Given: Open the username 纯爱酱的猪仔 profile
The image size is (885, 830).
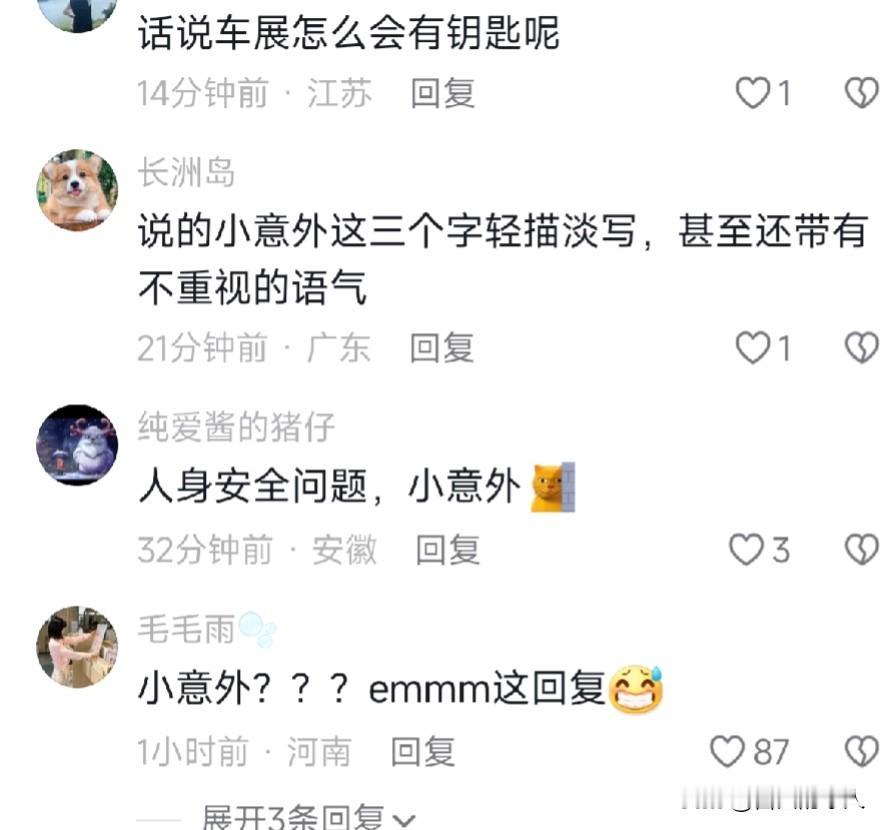Looking at the screenshot, I should 236,427.
